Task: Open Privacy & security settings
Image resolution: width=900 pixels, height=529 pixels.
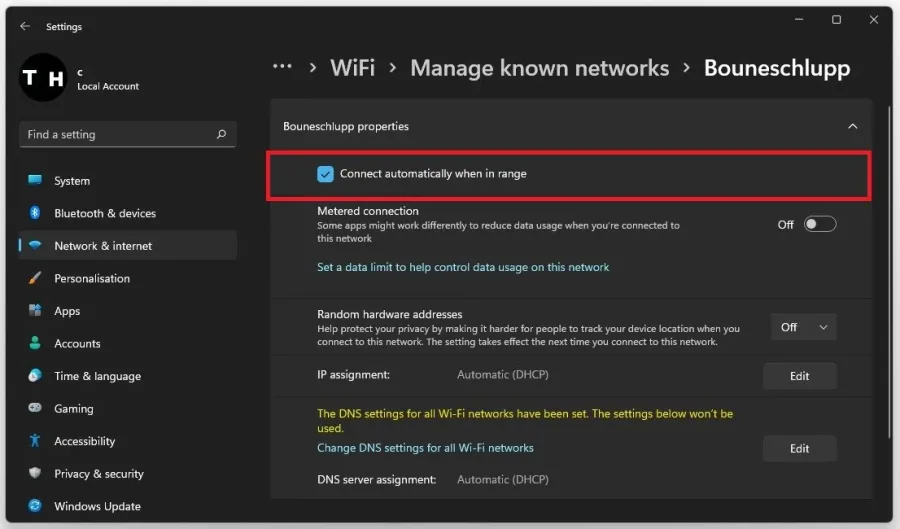Action: (x=128, y=473)
